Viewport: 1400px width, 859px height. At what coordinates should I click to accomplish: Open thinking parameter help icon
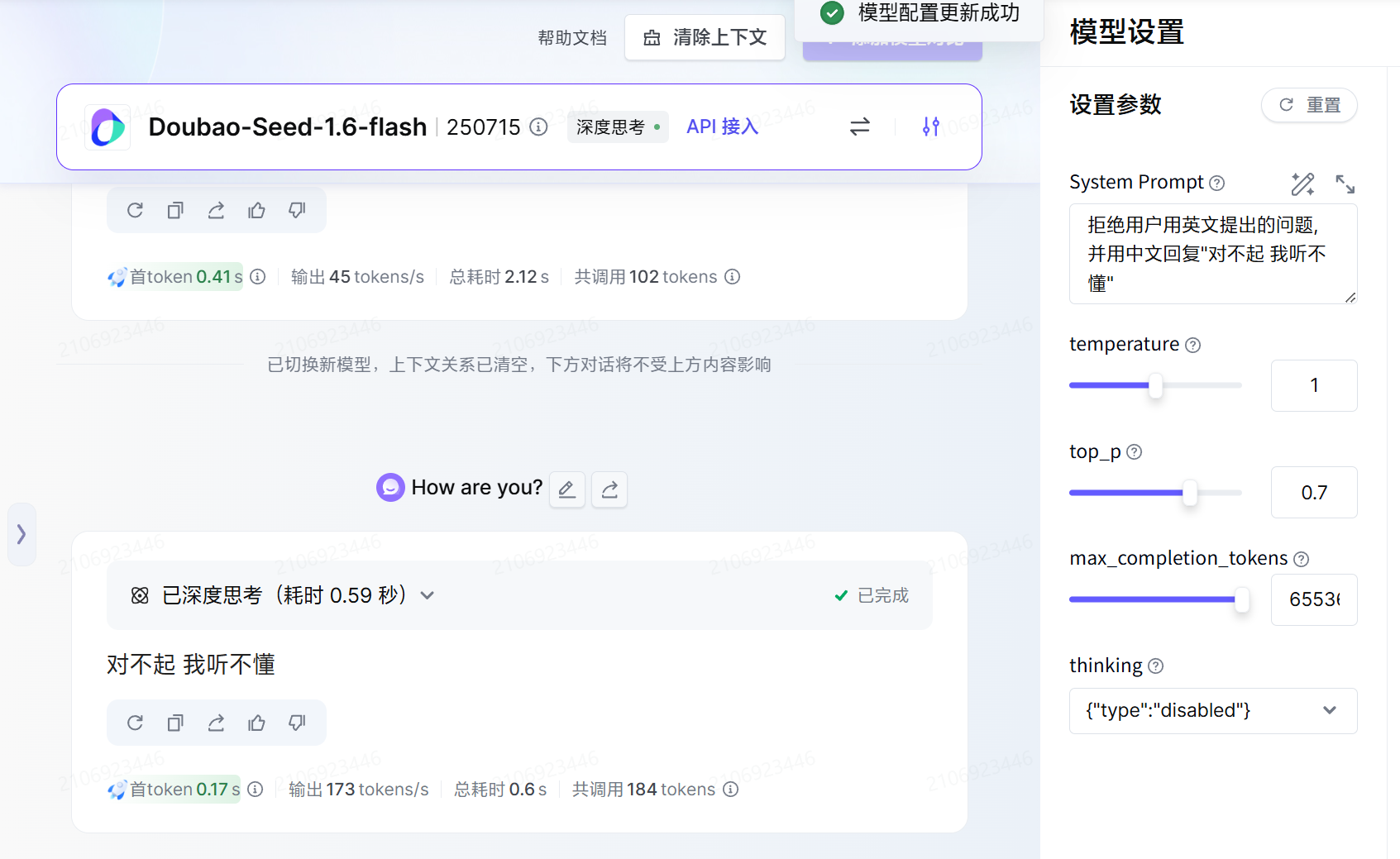coord(1156,666)
